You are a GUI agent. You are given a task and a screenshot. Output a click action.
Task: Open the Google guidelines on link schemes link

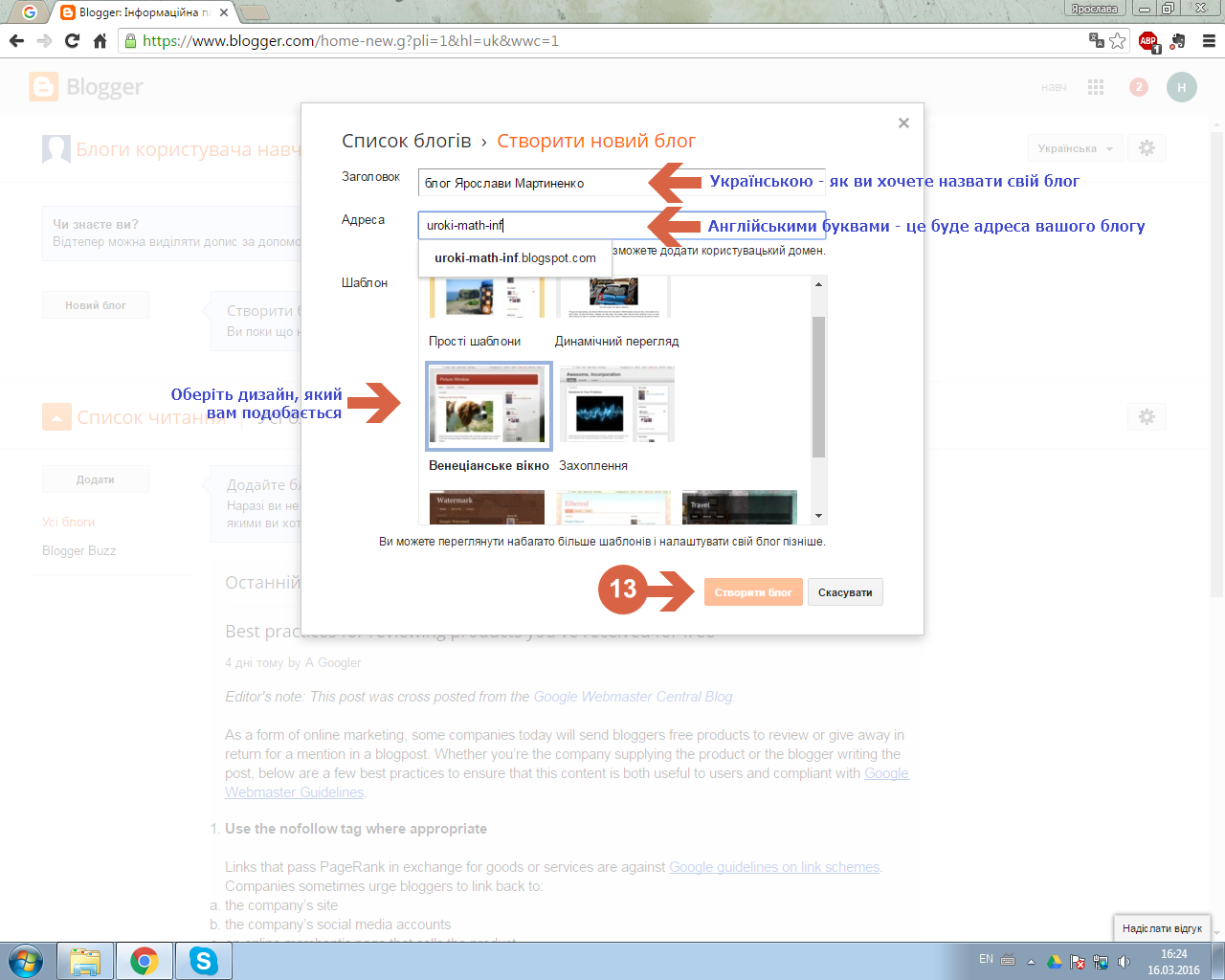point(774,867)
